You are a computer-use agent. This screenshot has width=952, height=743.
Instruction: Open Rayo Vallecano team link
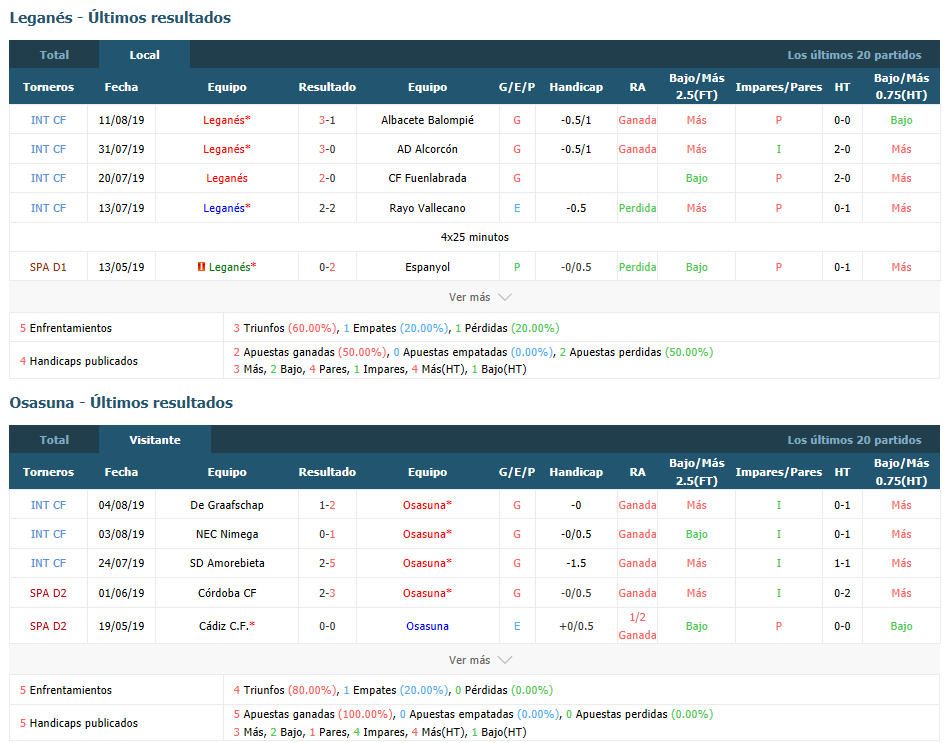pyautogui.click(x=427, y=208)
